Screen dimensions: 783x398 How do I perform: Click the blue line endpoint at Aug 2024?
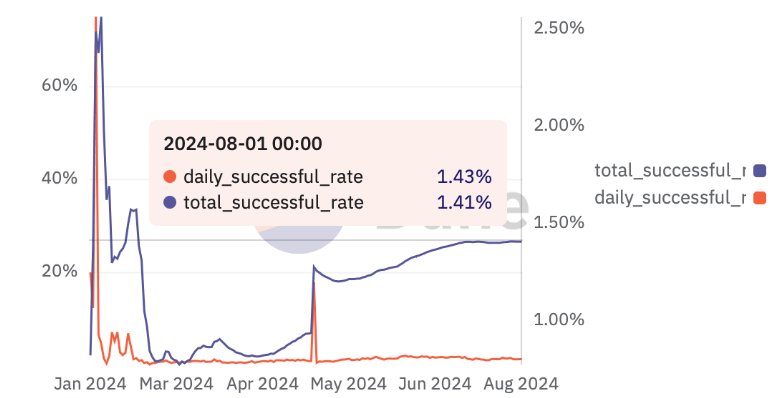520,242
